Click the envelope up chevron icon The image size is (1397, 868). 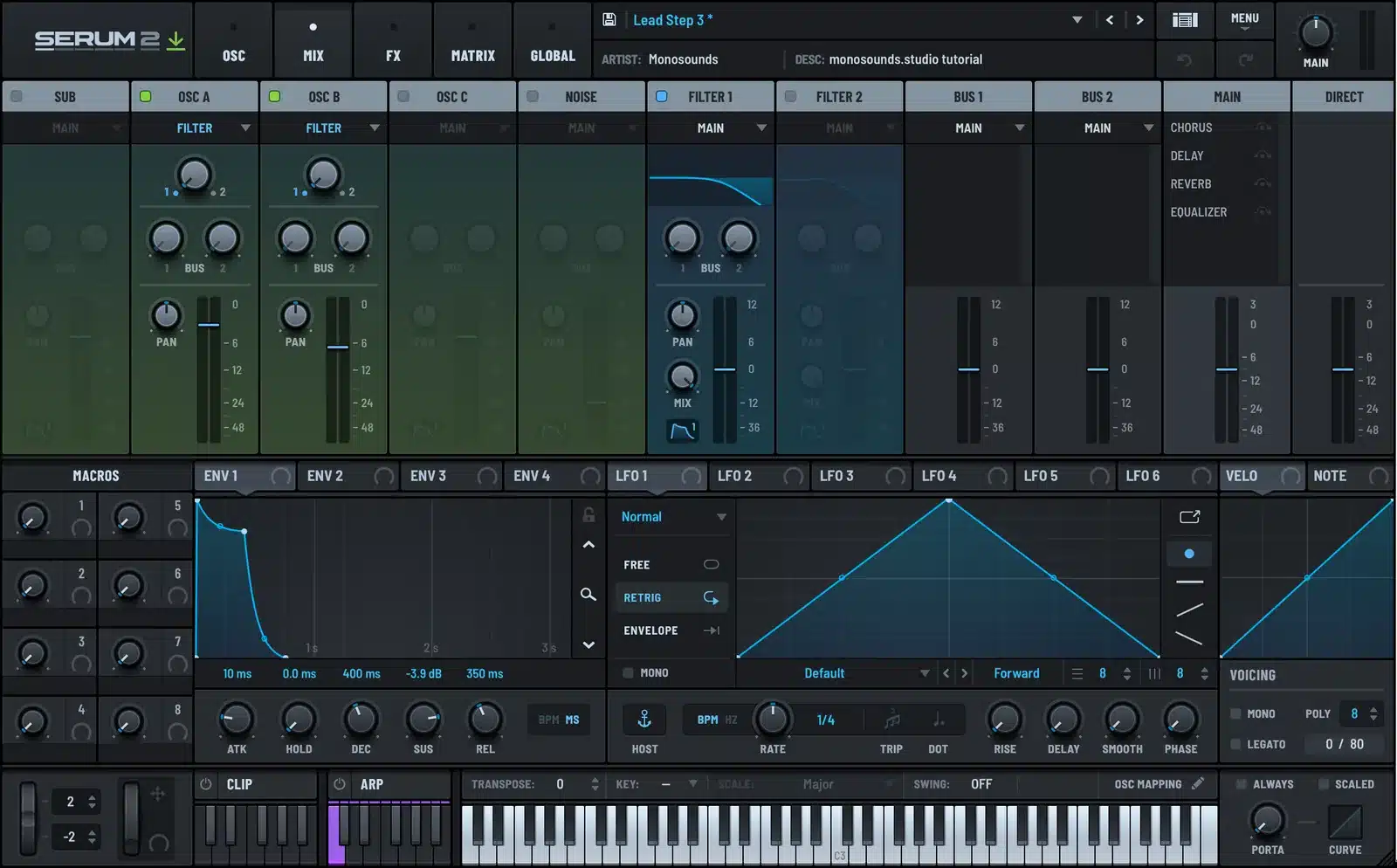[588, 545]
